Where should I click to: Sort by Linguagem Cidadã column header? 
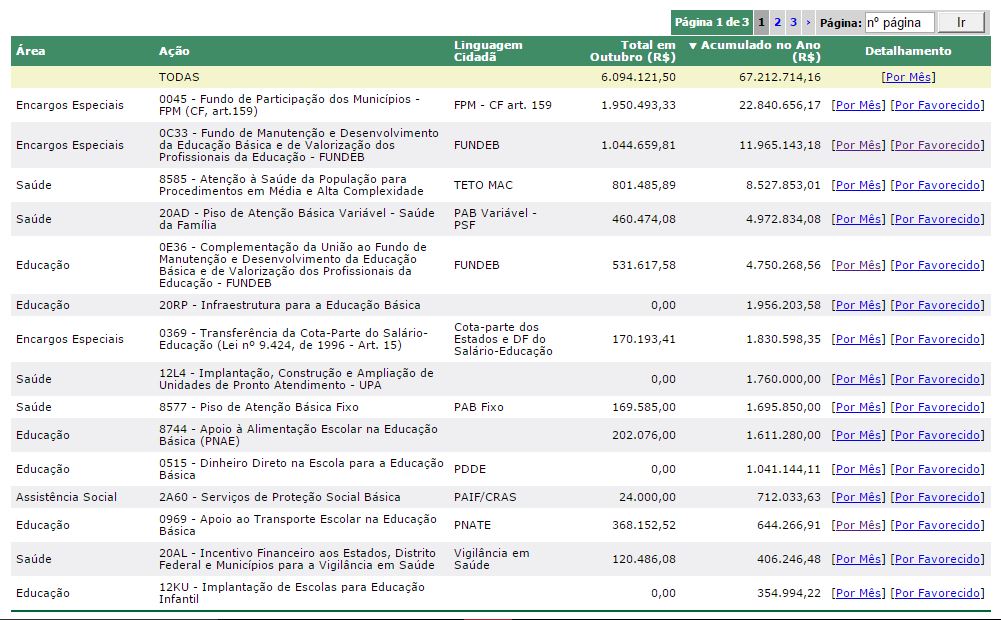(x=488, y=51)
